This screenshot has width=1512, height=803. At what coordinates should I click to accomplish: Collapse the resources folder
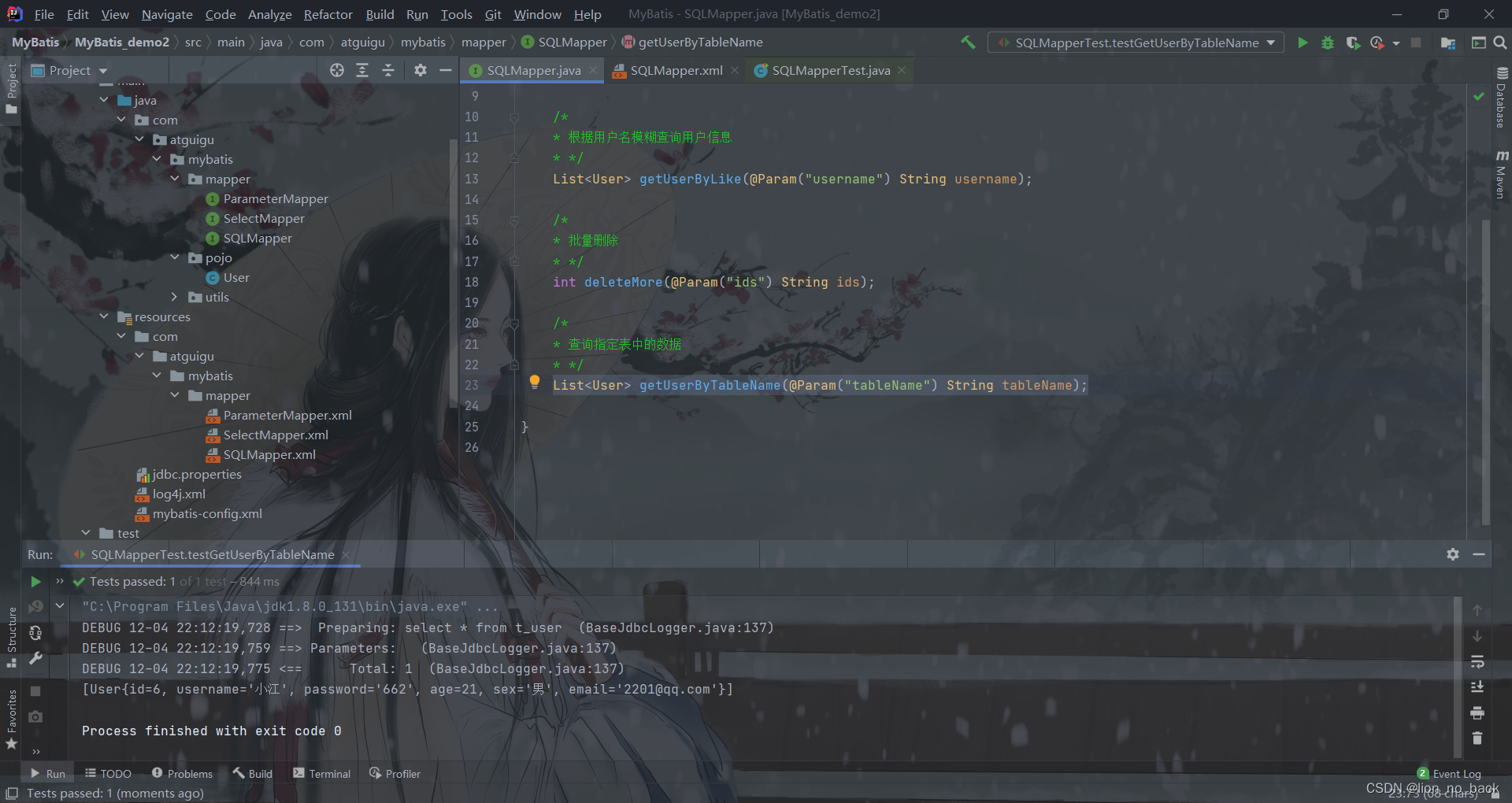tap(104, 316)
